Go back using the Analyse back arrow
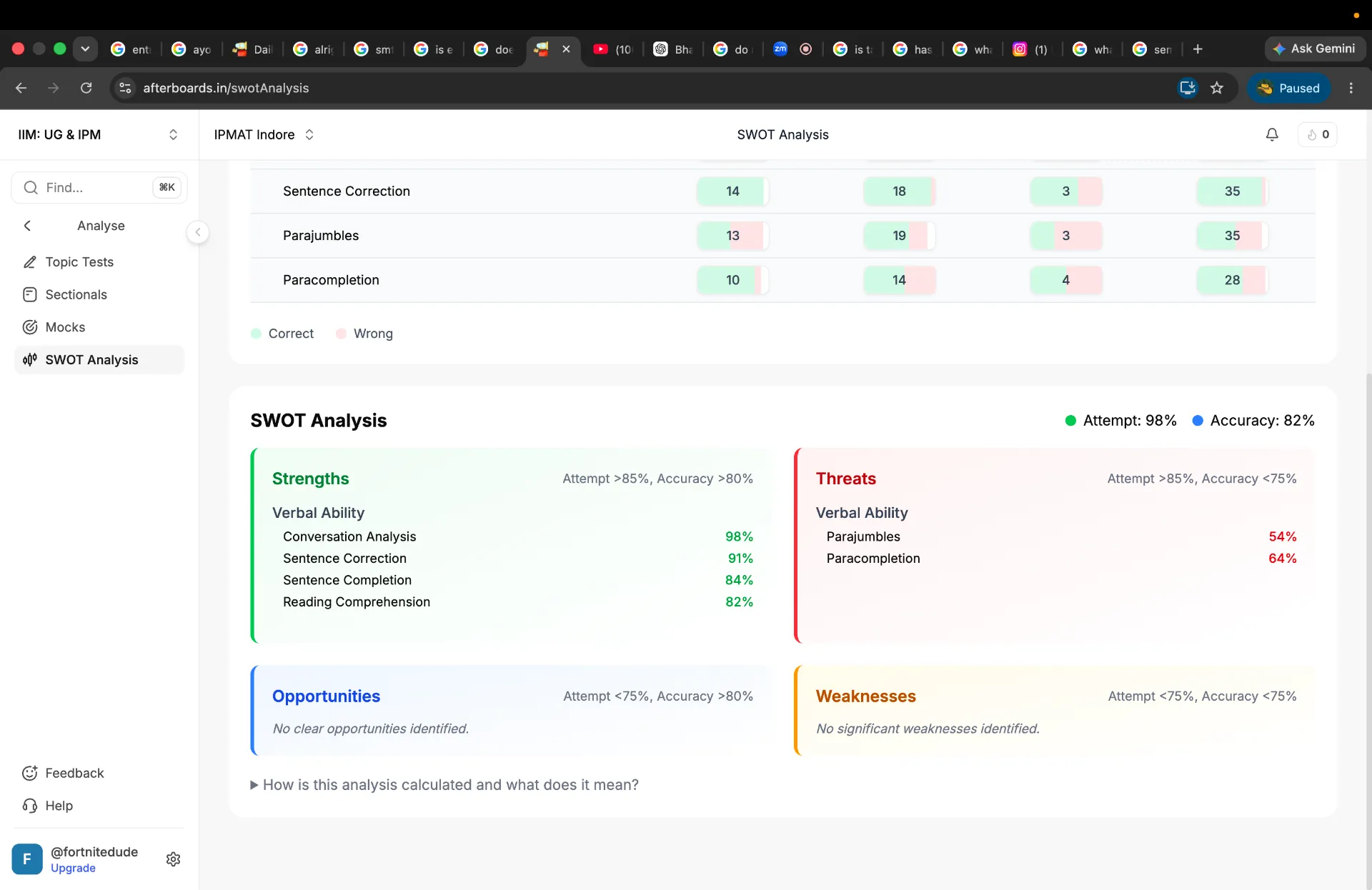1372x890 pixels. (27, 226)
